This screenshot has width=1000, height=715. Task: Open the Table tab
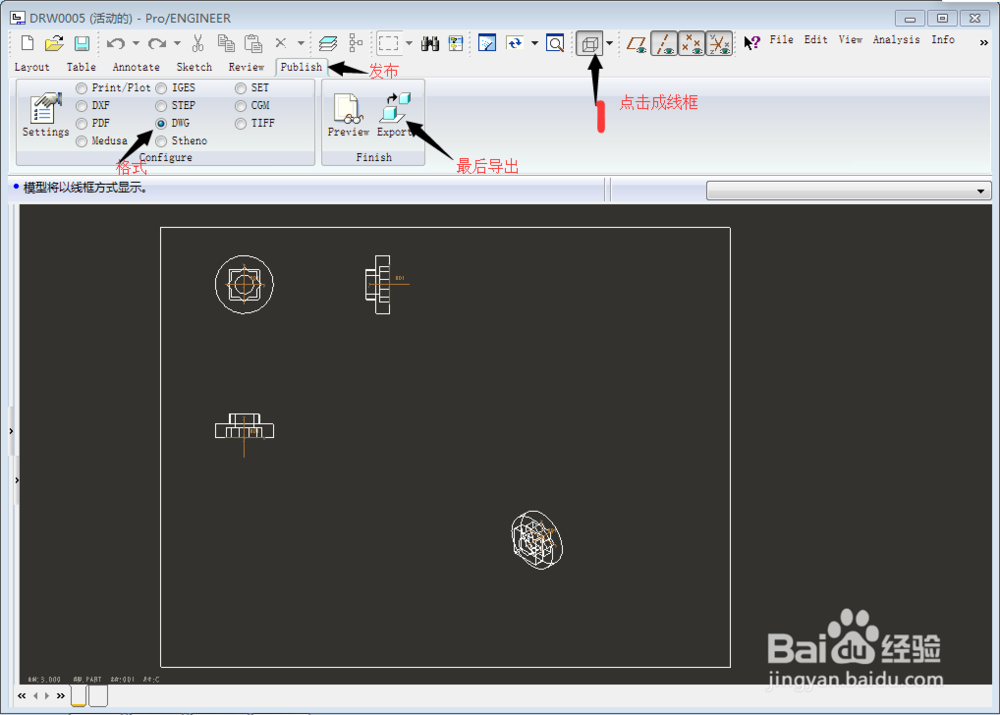point(81,67)
